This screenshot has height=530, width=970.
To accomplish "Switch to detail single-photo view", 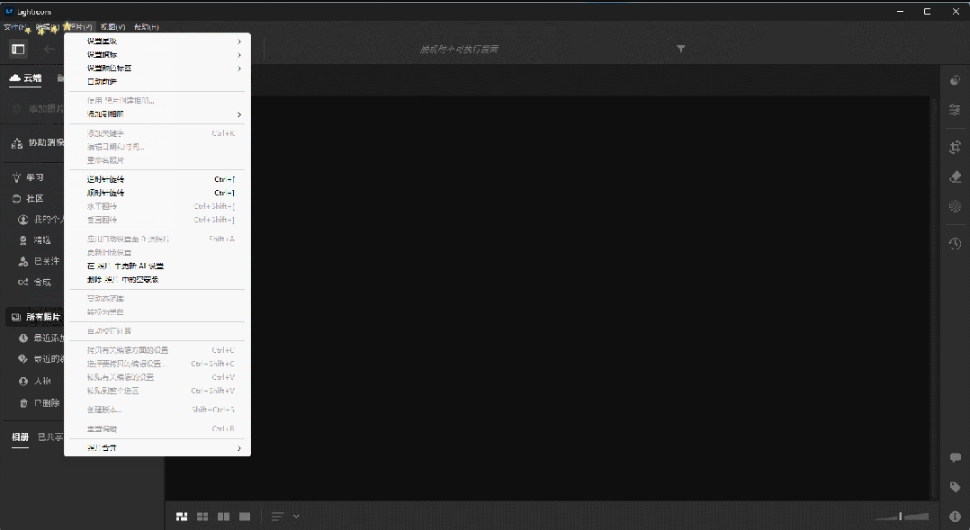I will (x=244, y=516).
